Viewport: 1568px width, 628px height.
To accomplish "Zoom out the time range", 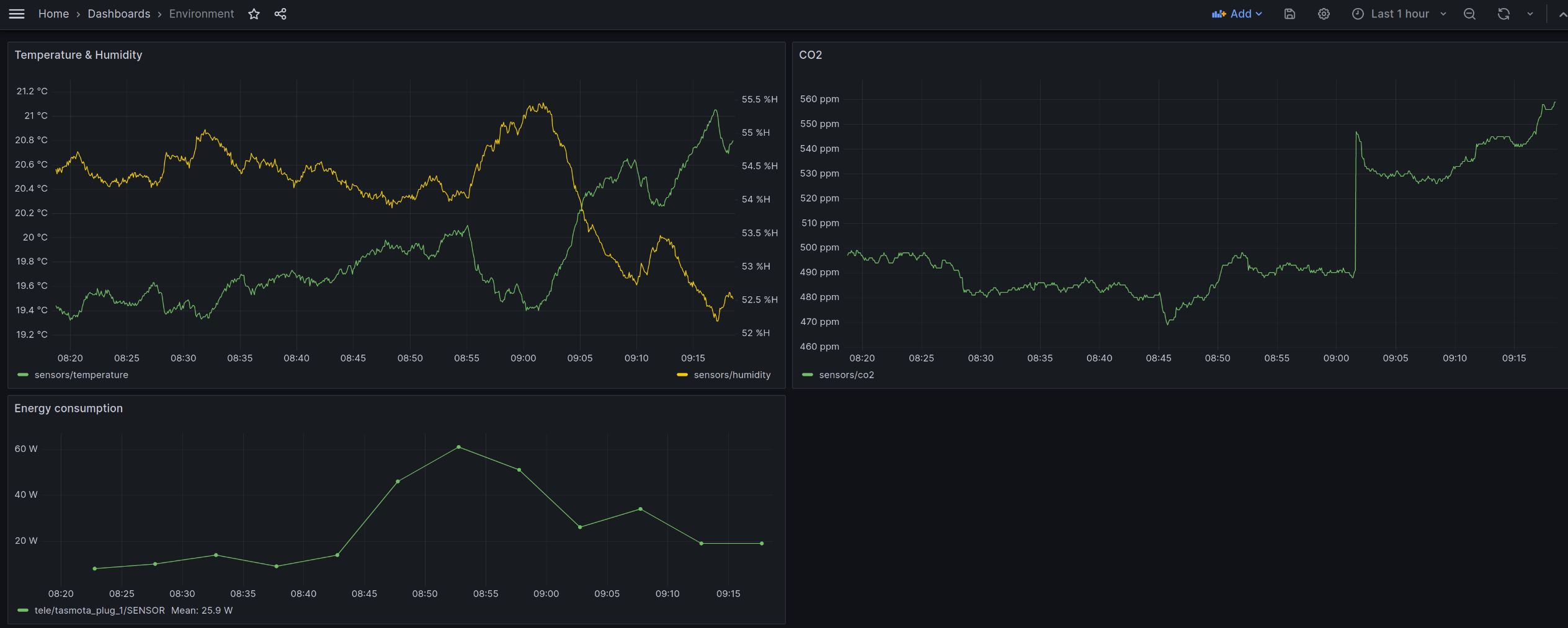I will 1469,14.
